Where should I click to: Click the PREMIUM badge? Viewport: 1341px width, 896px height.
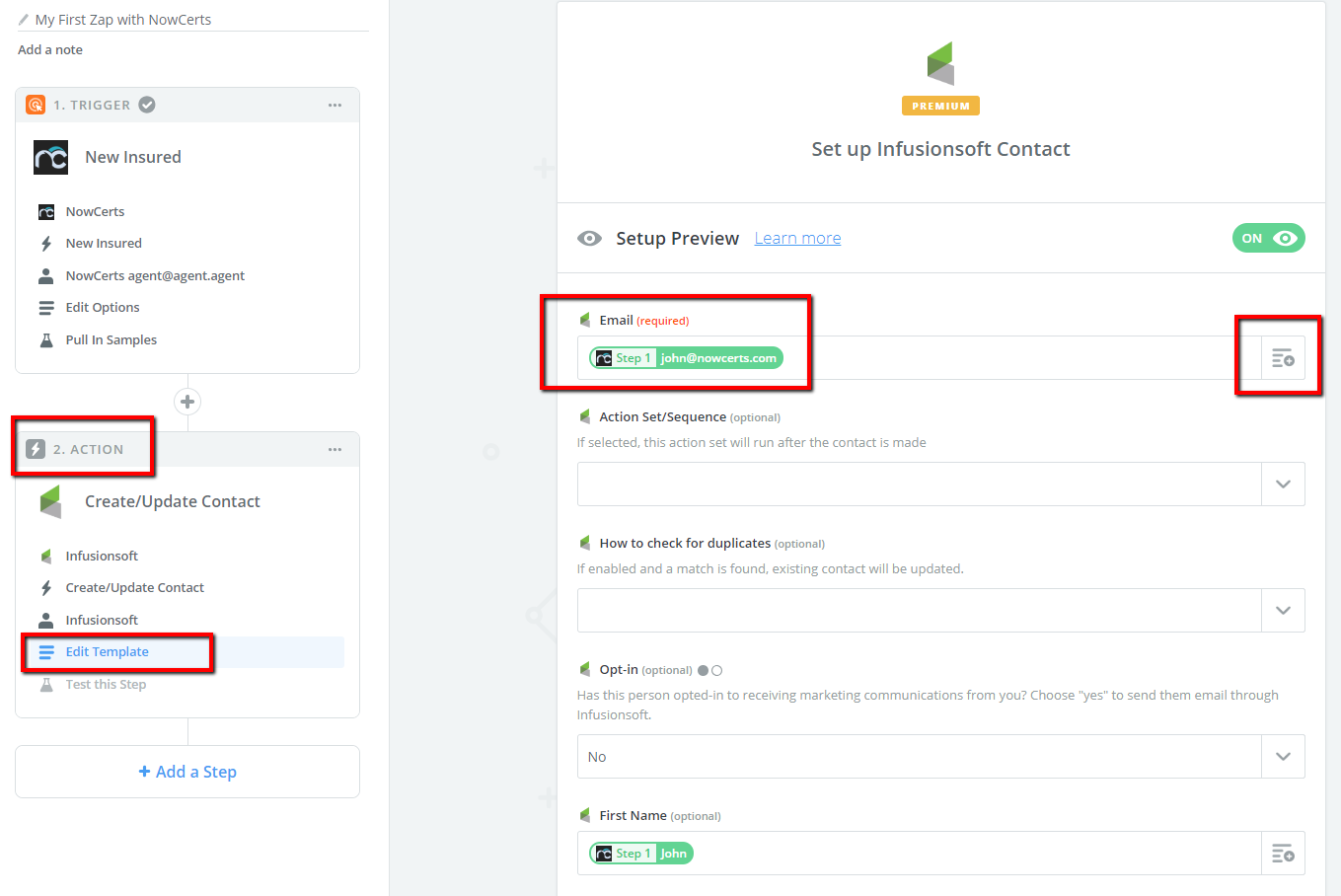[x=940, y=106]
